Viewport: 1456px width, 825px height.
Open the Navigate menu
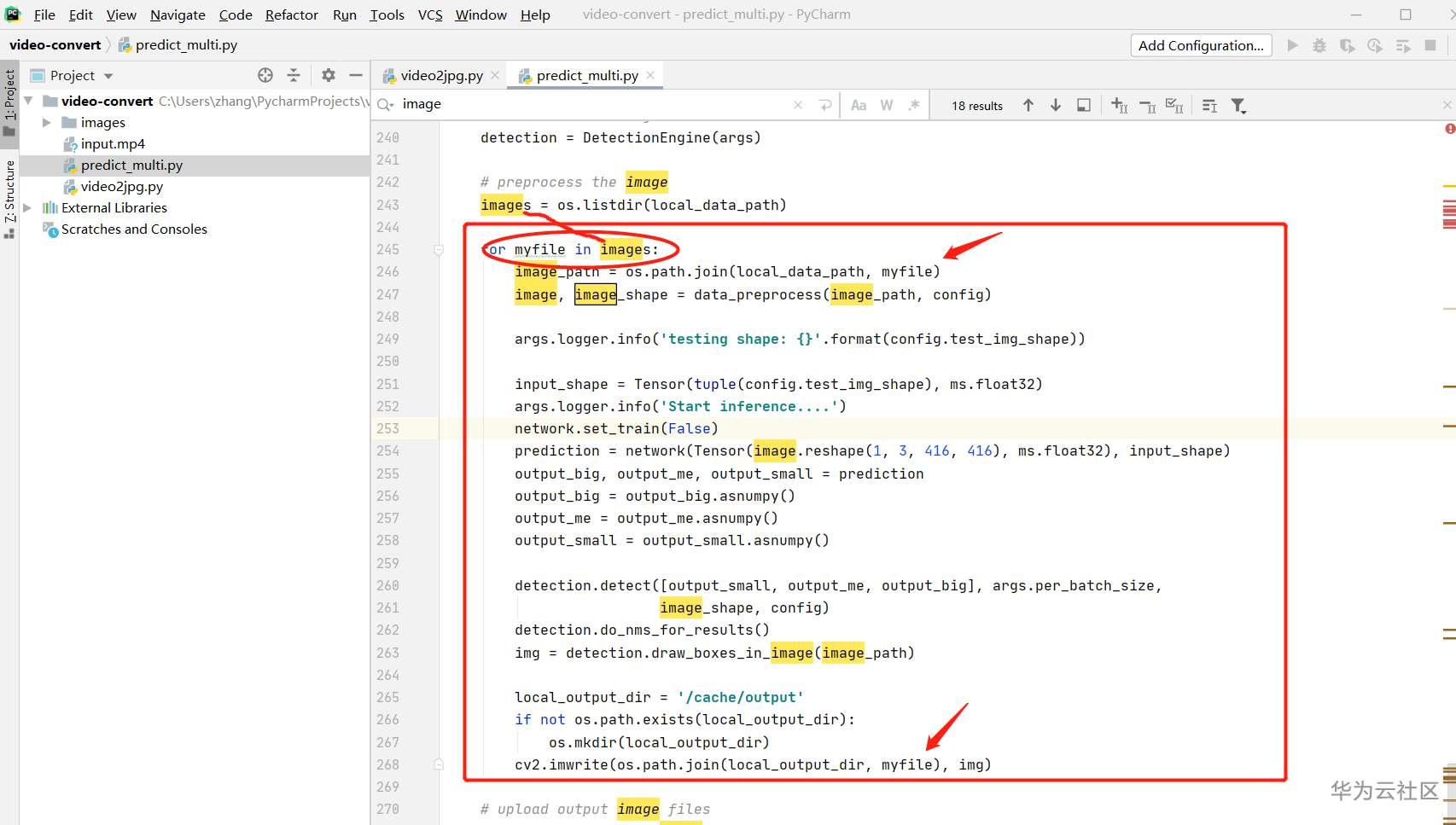coord(178,15)
